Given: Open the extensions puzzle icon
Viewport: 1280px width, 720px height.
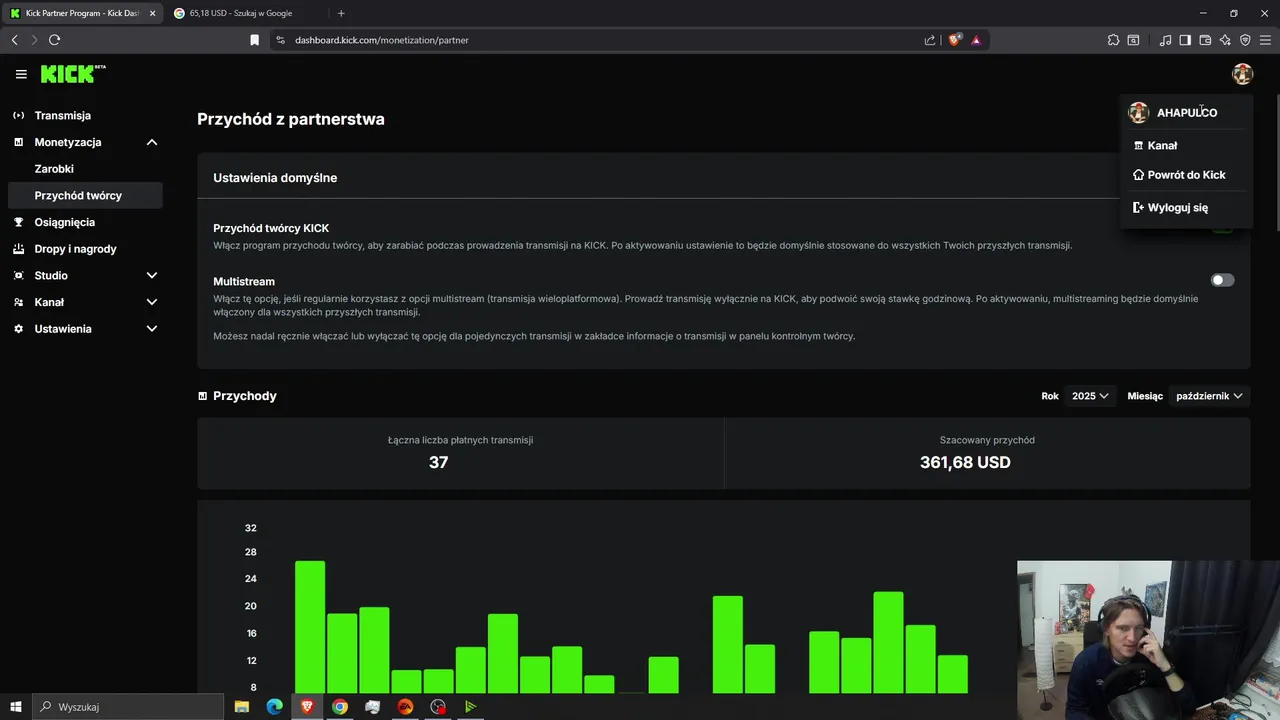Looking at the screenshot, I should pyautogui.click(x=1113, y=40).
